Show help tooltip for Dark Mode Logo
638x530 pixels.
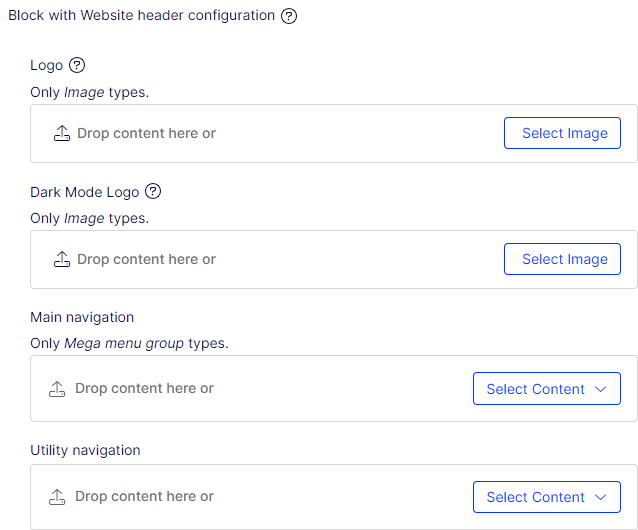153,191
